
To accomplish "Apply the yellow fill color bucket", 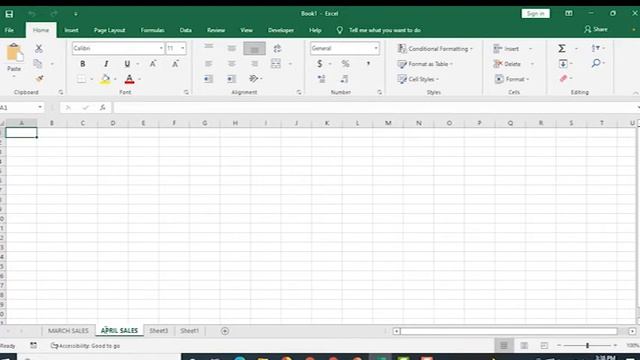I will click(x=105, y=79).
